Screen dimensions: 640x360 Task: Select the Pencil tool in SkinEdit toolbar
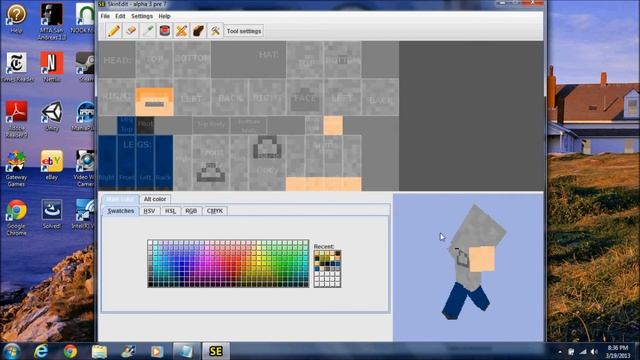click(113, 31)
